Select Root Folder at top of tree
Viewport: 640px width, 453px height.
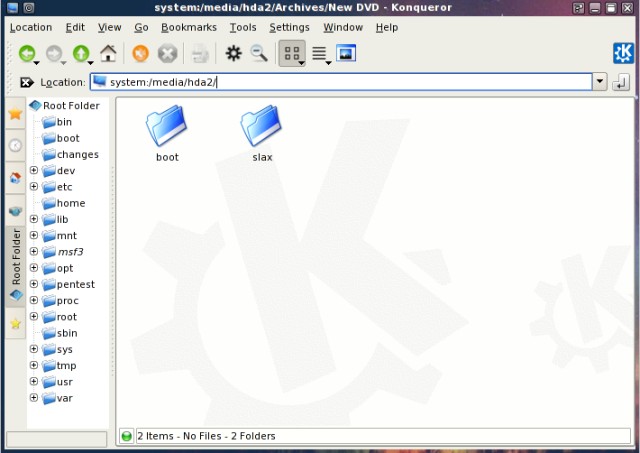64,106
